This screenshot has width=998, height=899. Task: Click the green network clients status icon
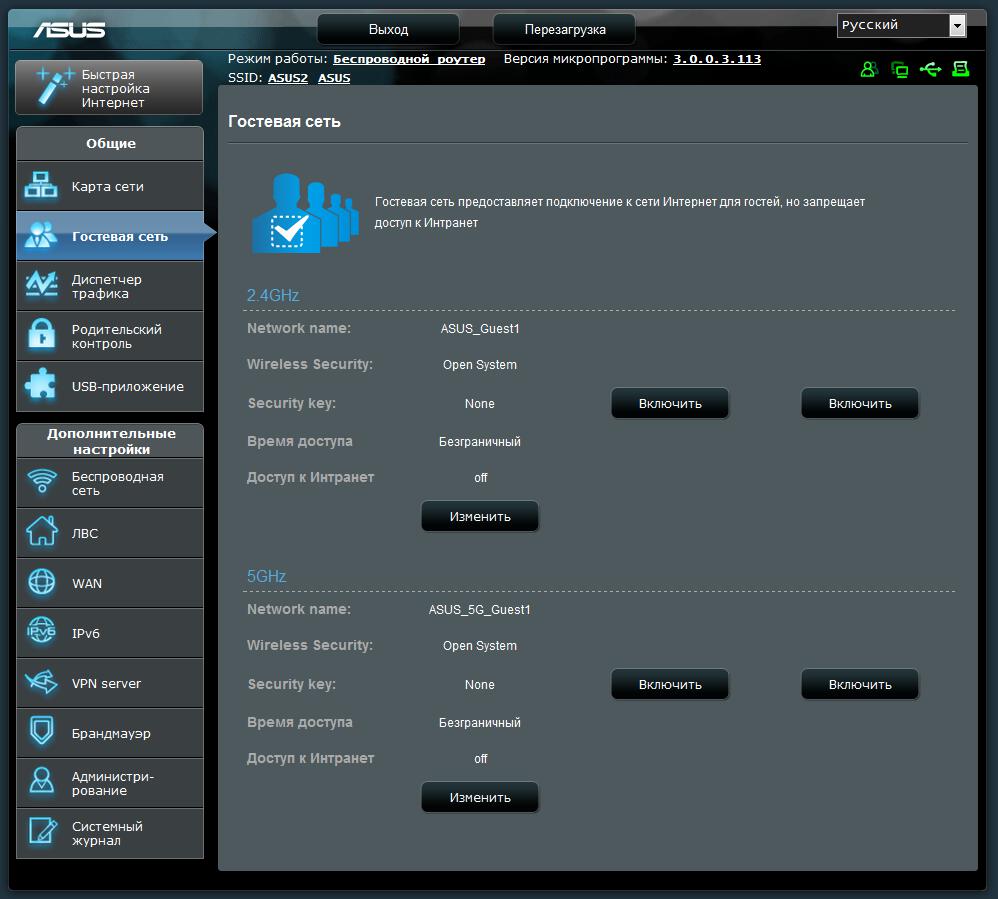point(899,69)
